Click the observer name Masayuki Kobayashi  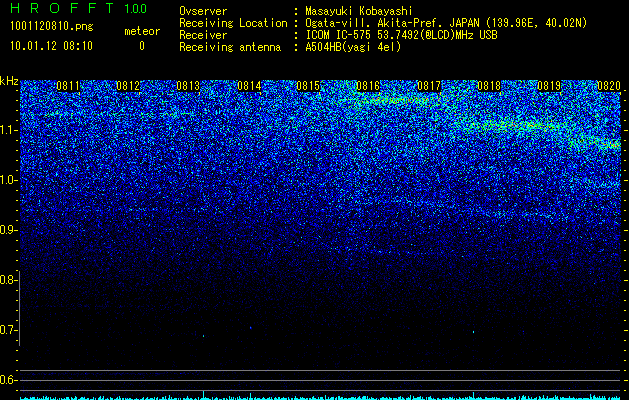[359, 11]
